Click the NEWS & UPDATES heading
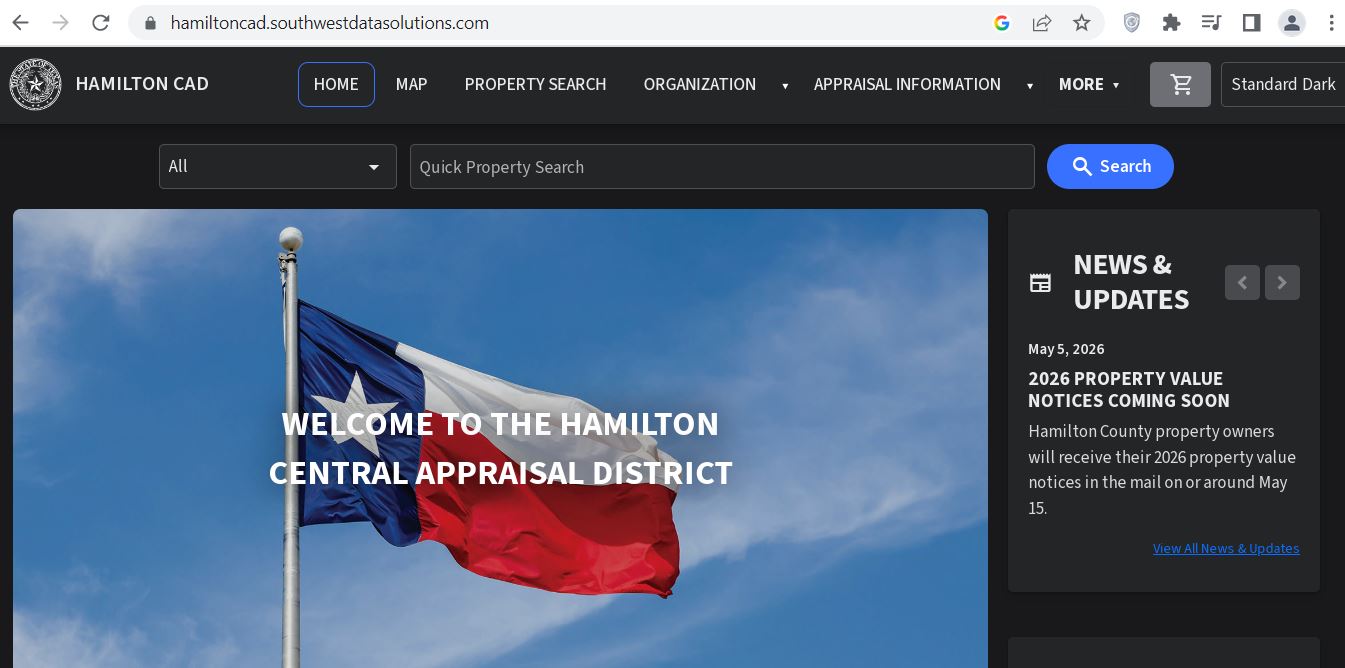Image resolution: width=1345 pixels, height=668 pixels. [1131, 282]
